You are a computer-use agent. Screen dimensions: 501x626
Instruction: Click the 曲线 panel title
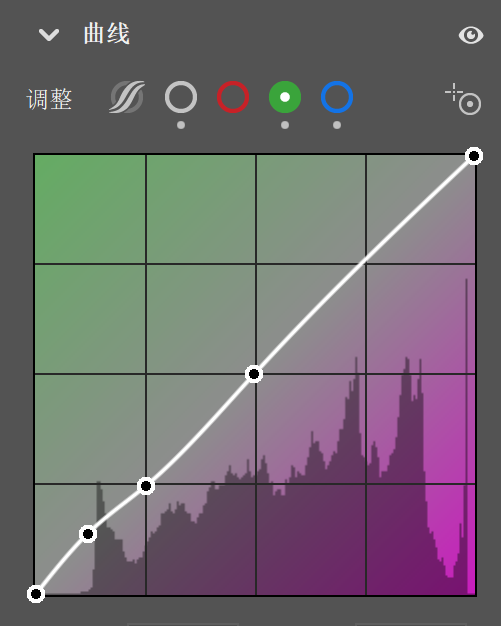coord(107,34)
